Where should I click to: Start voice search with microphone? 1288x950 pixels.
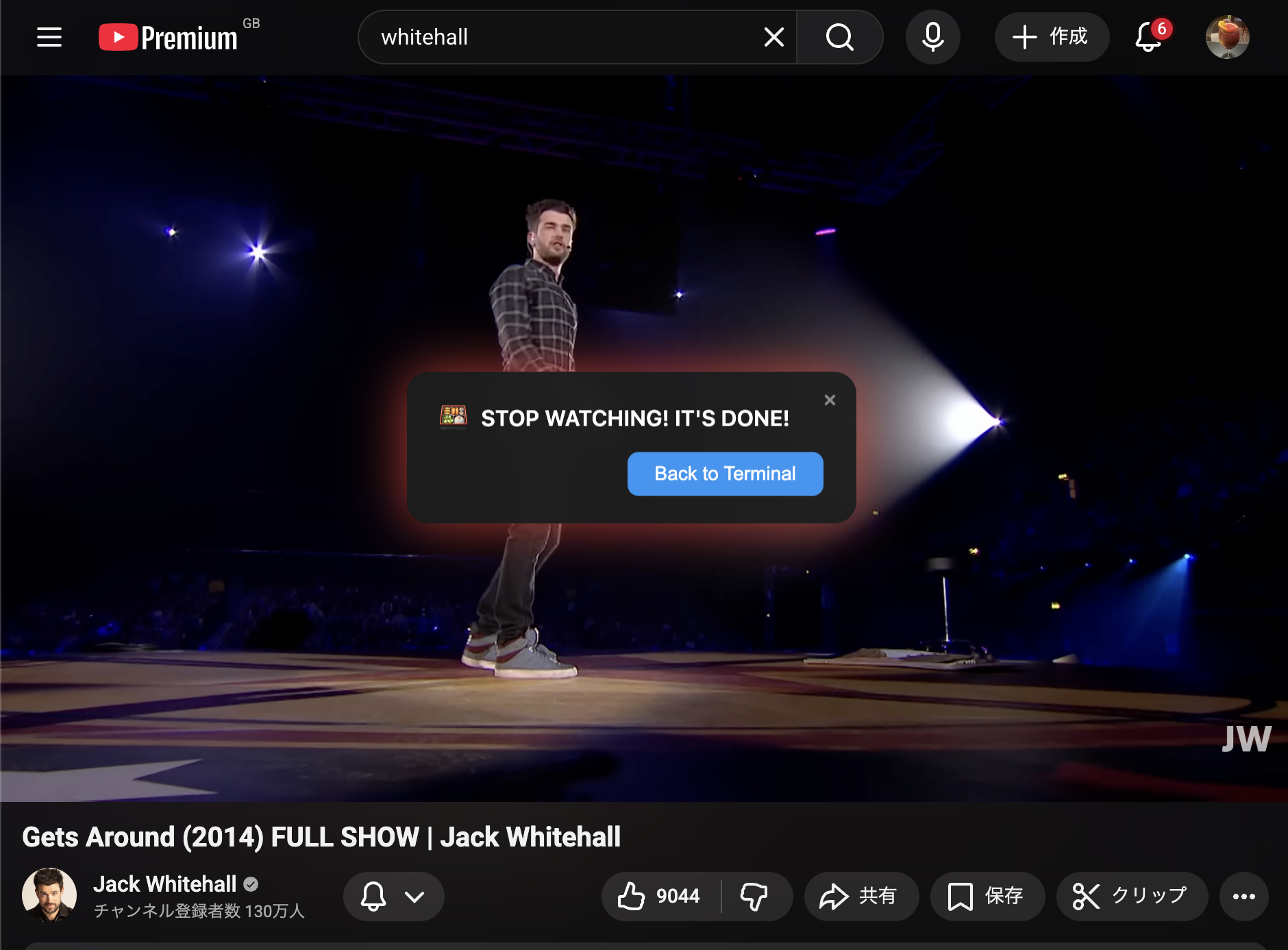click(x=932, y=37)
